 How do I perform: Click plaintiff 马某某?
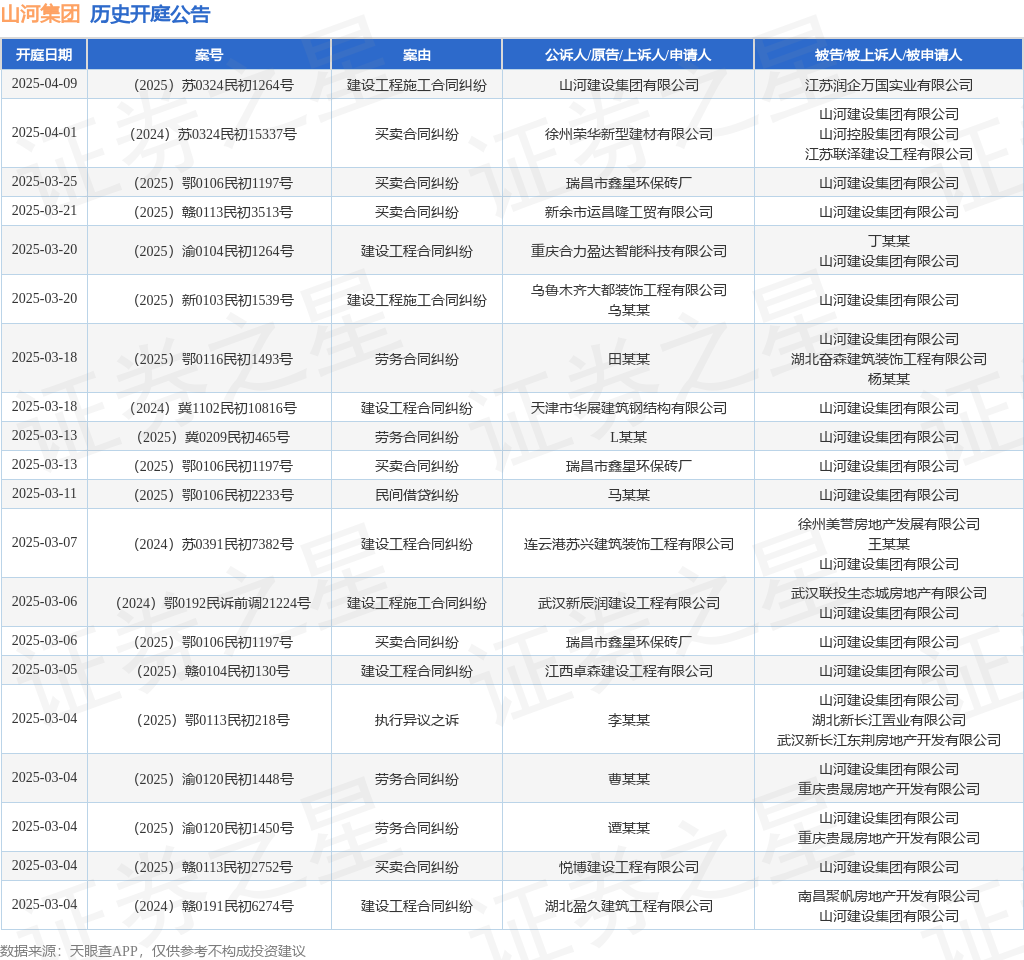628,496
